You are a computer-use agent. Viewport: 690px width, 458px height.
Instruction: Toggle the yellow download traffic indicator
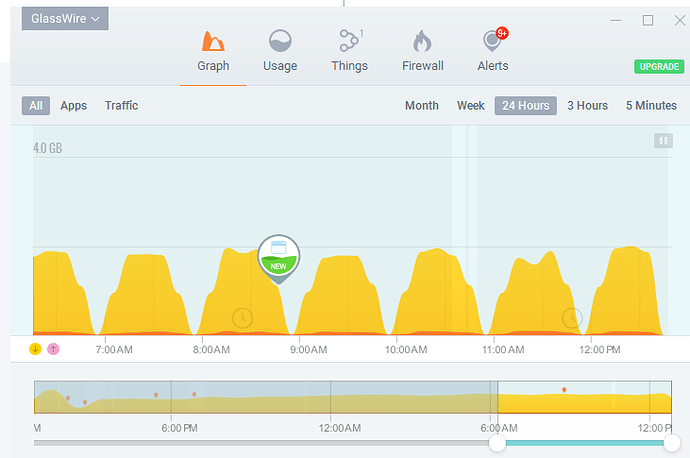pyautogui.click(x=35, y=349)
